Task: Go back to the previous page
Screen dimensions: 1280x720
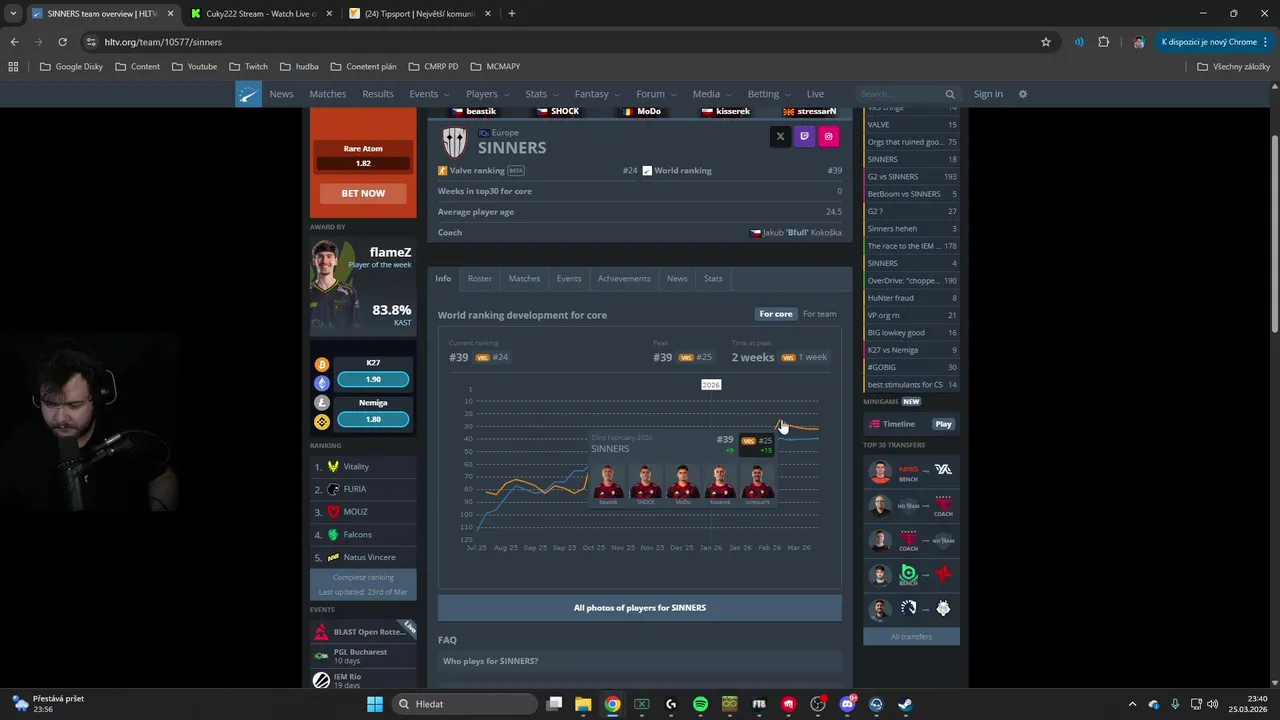Action: 14,42
